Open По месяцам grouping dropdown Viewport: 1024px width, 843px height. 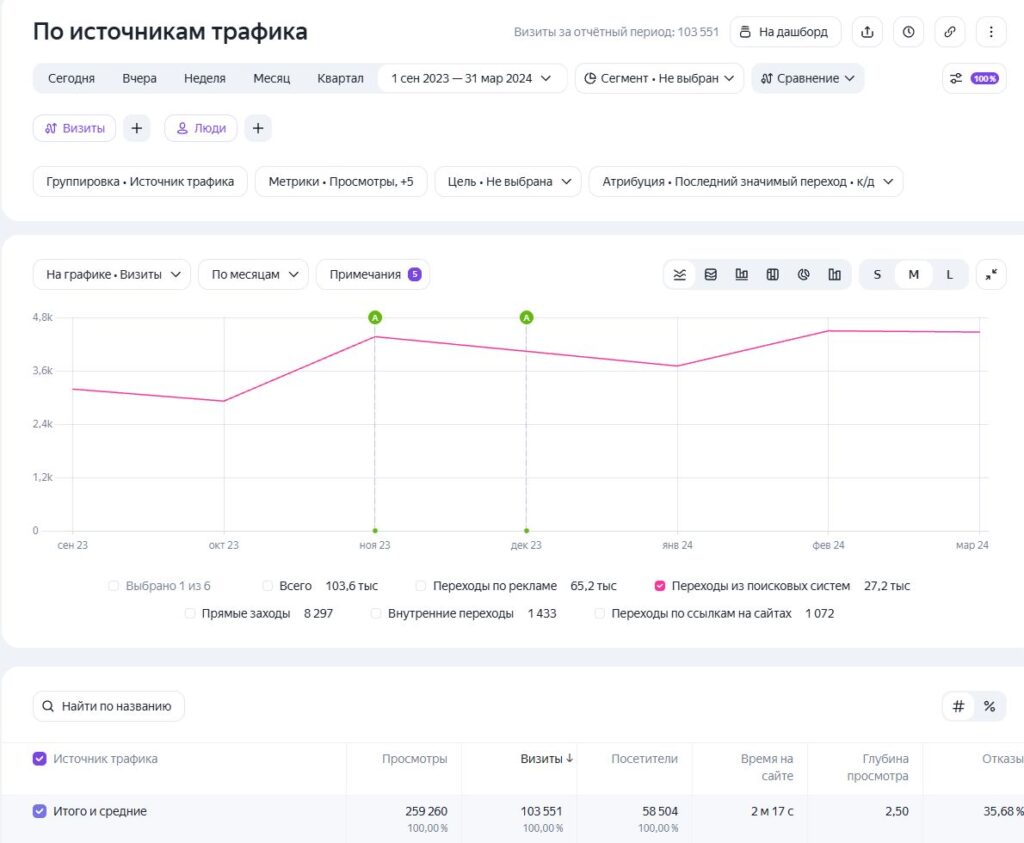[x=253, y=275]
